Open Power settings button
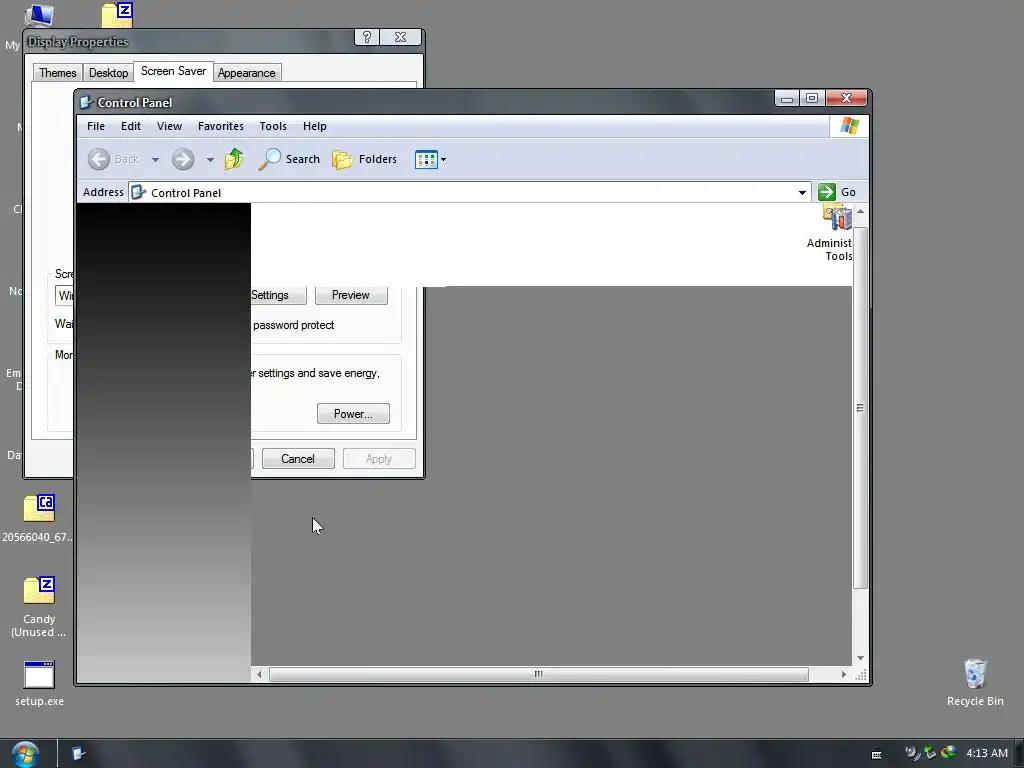This screenshot has width=1024, height=768. click(x=353, y=413)
